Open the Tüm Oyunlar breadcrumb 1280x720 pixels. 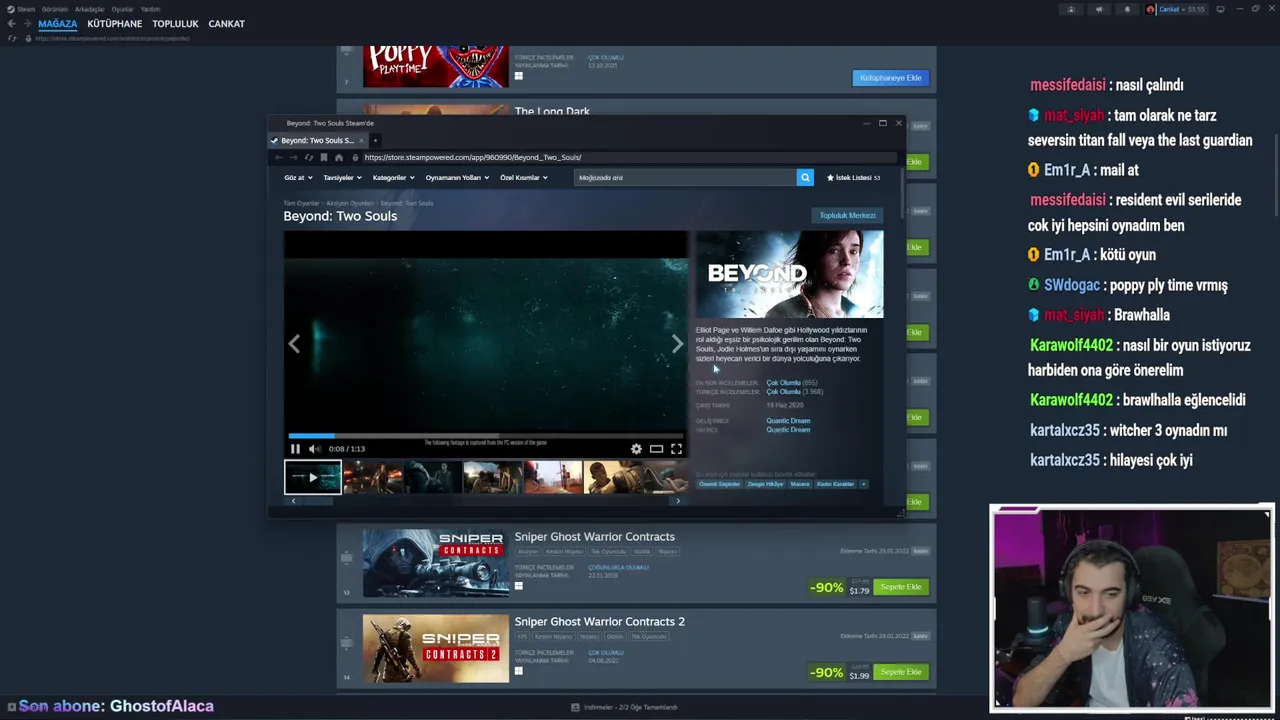(301, 203)
